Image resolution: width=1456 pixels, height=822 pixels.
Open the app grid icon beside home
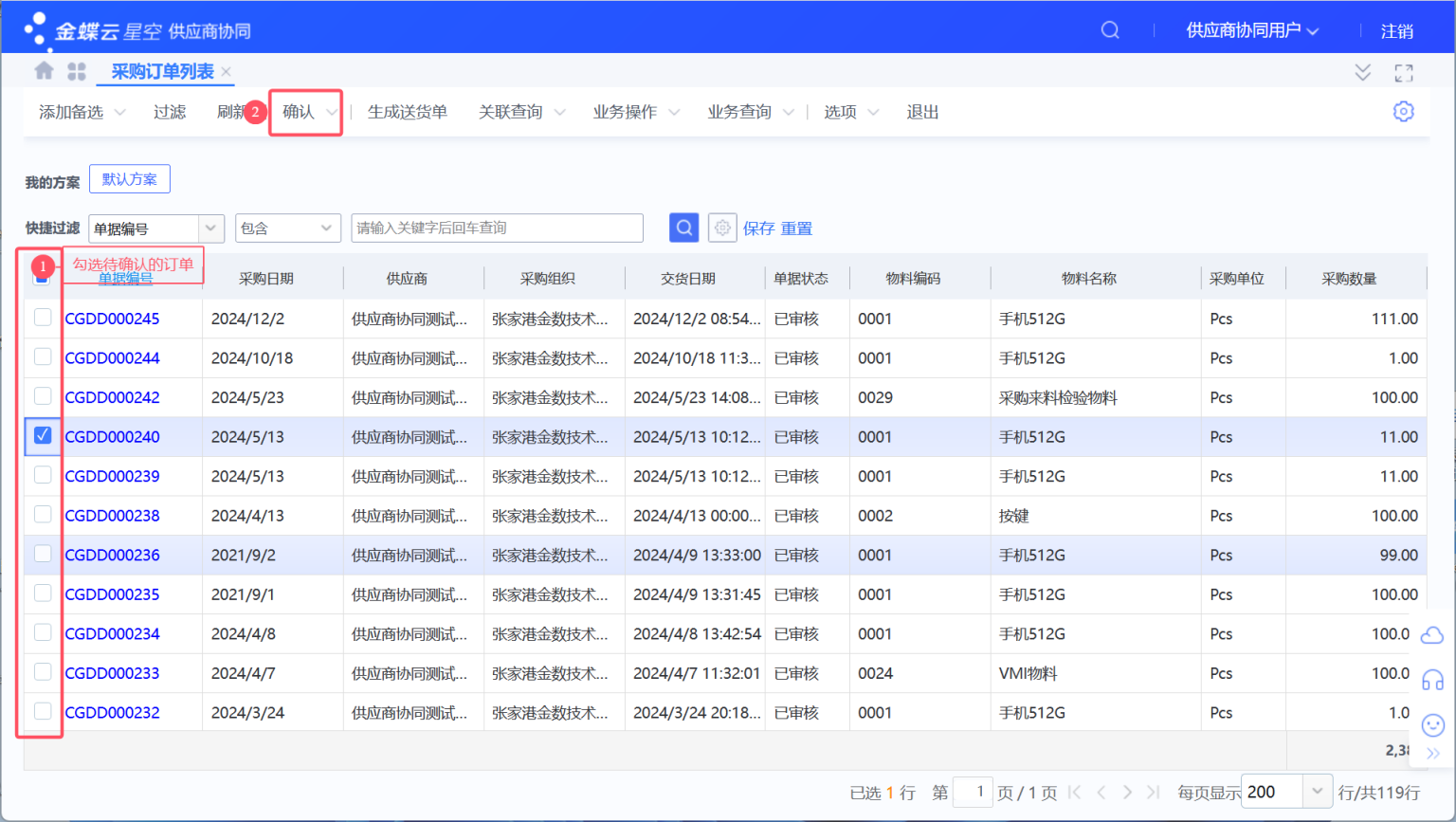78,69
